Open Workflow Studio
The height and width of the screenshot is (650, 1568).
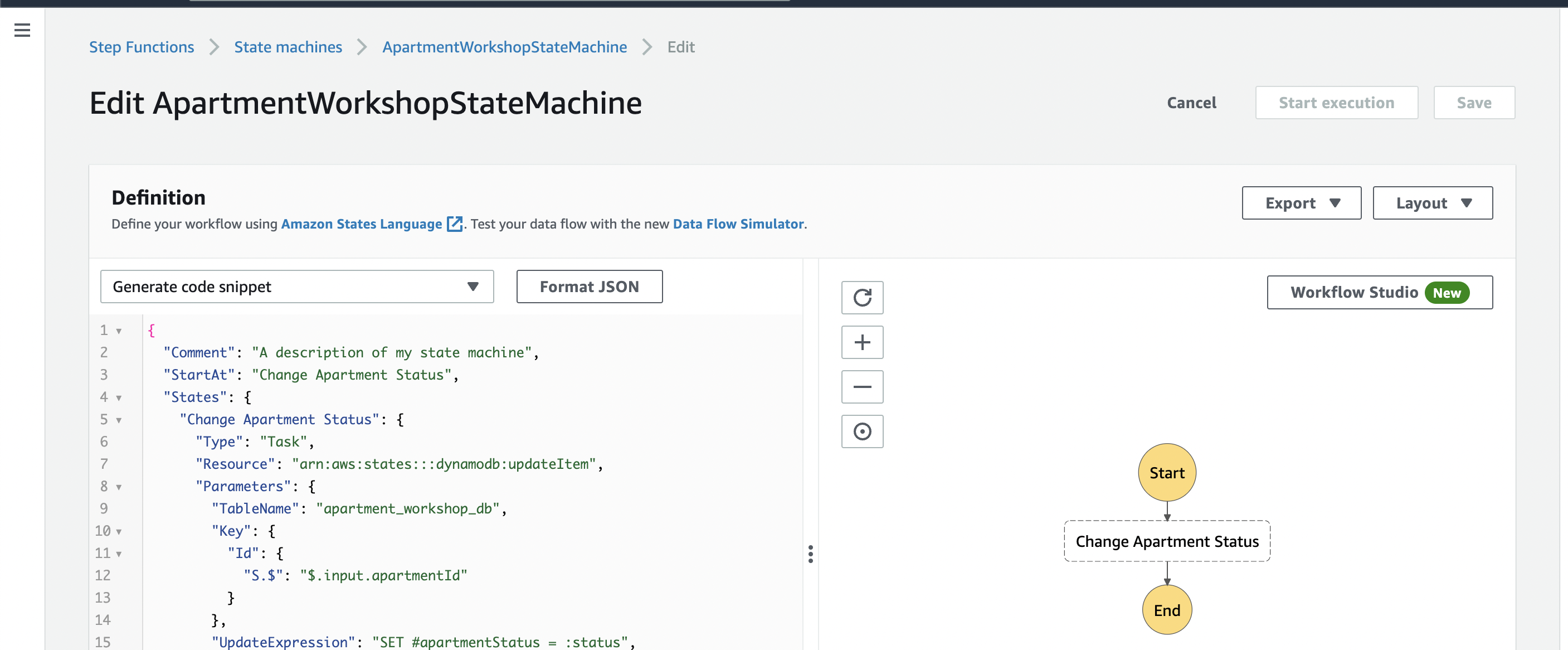pos(1379,293)
